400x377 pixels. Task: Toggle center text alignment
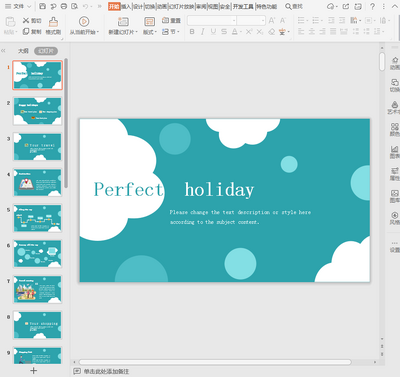click(x=312, y=32)
